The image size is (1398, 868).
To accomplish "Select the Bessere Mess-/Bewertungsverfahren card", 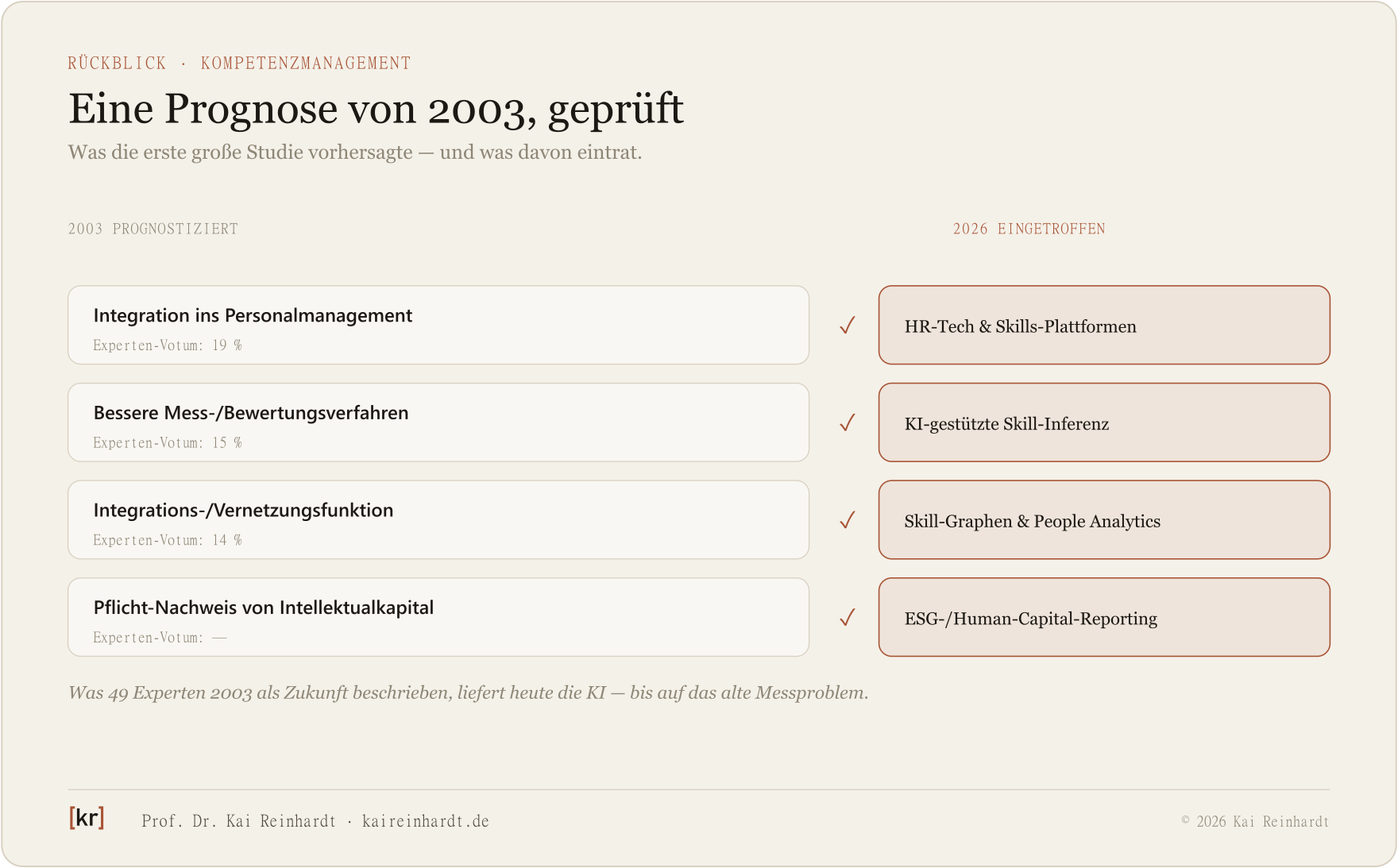I will pos(438,422).
